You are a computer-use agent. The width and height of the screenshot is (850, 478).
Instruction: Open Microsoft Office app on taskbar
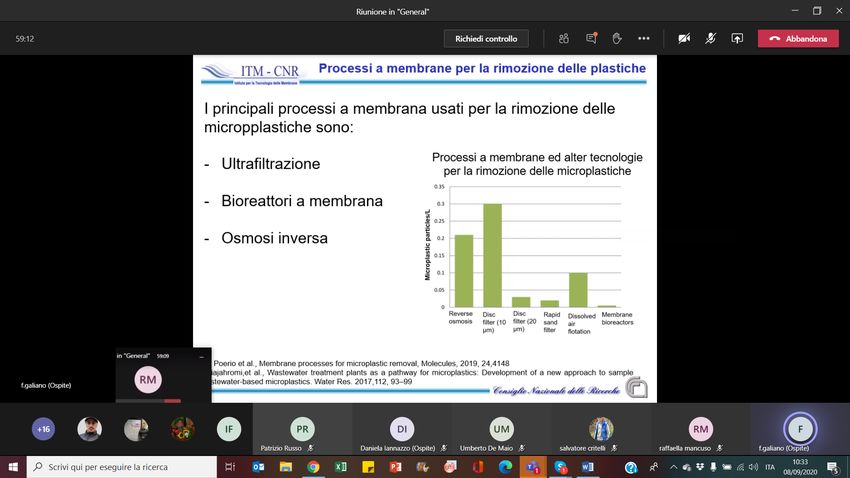click(478, 467)
